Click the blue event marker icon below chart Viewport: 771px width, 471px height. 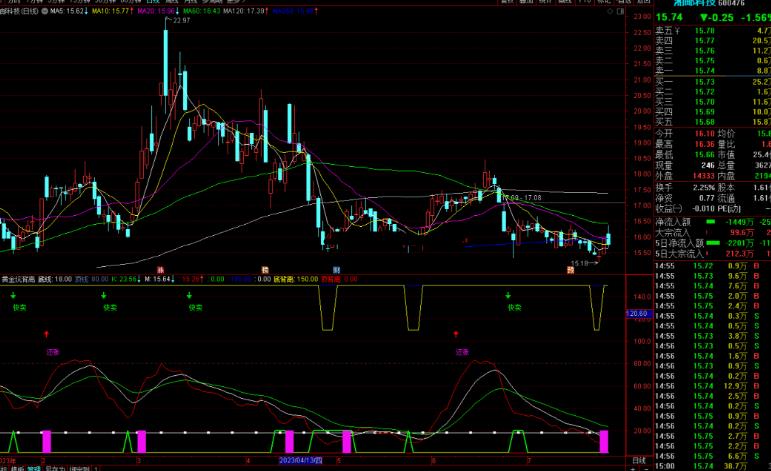click(336, 269)
